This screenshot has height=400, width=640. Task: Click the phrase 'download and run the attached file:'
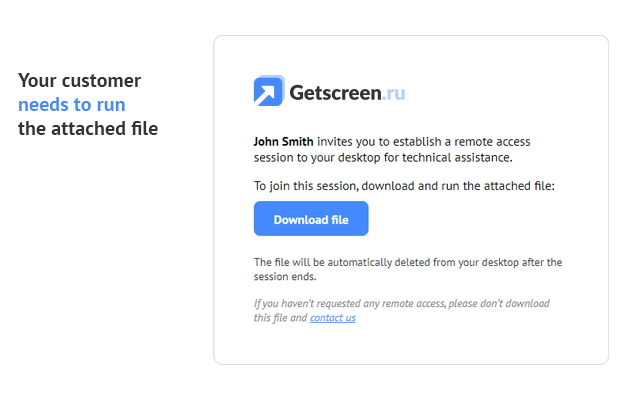pyautogui.click(x=458, y=186)
